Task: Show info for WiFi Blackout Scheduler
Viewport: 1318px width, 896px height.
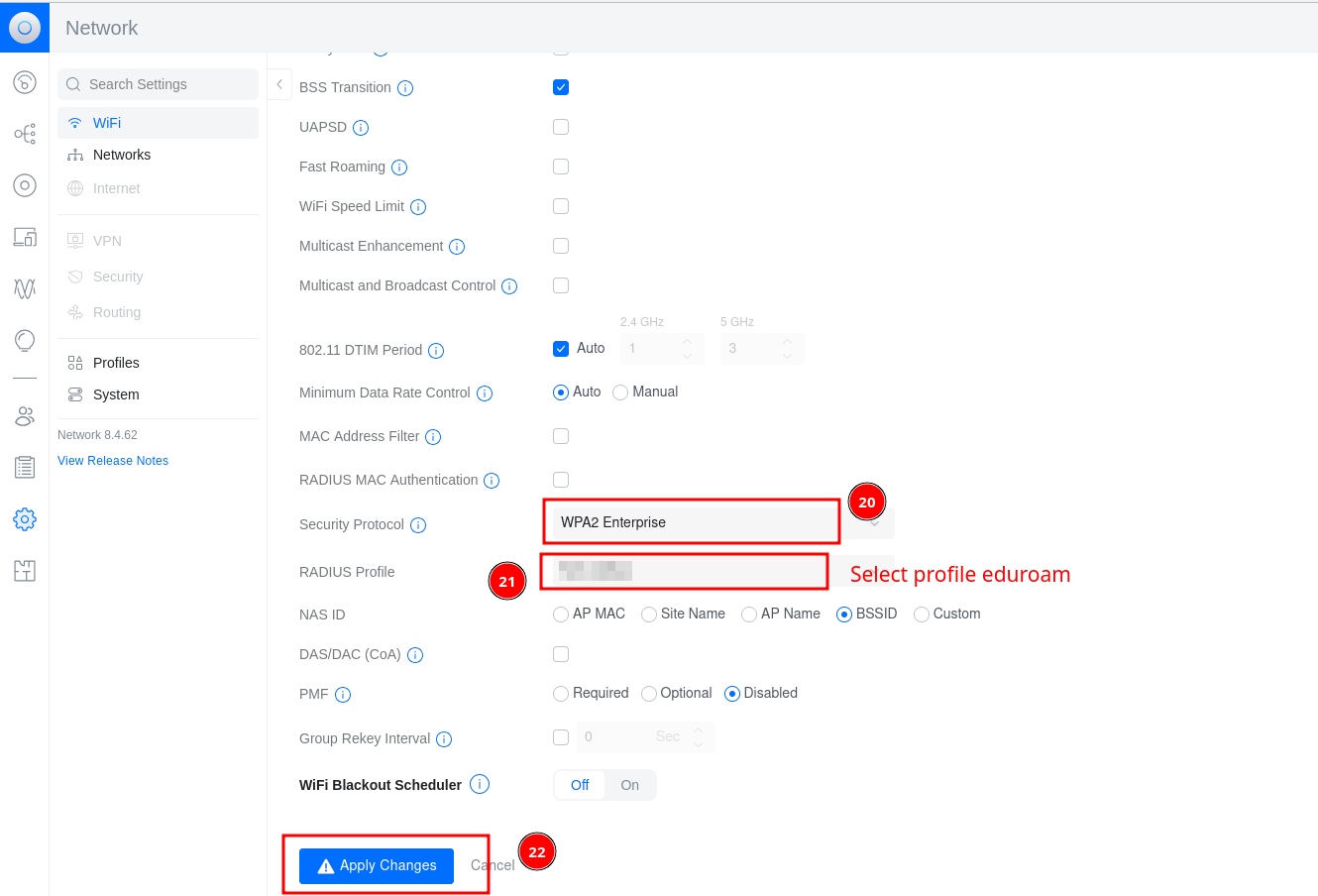Action: coord(480,784)
